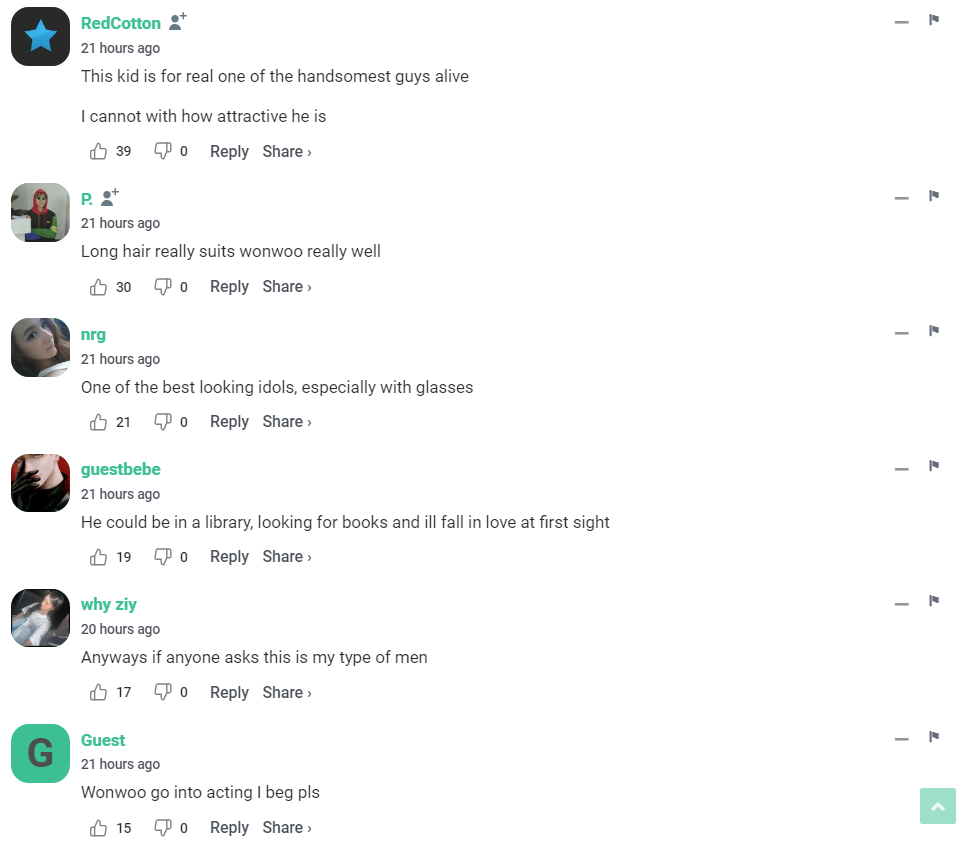The width and height of the screenshot is (961, 842).
Task: Thumbs up nrg's comment about glasses
Action: click(99, 422)
